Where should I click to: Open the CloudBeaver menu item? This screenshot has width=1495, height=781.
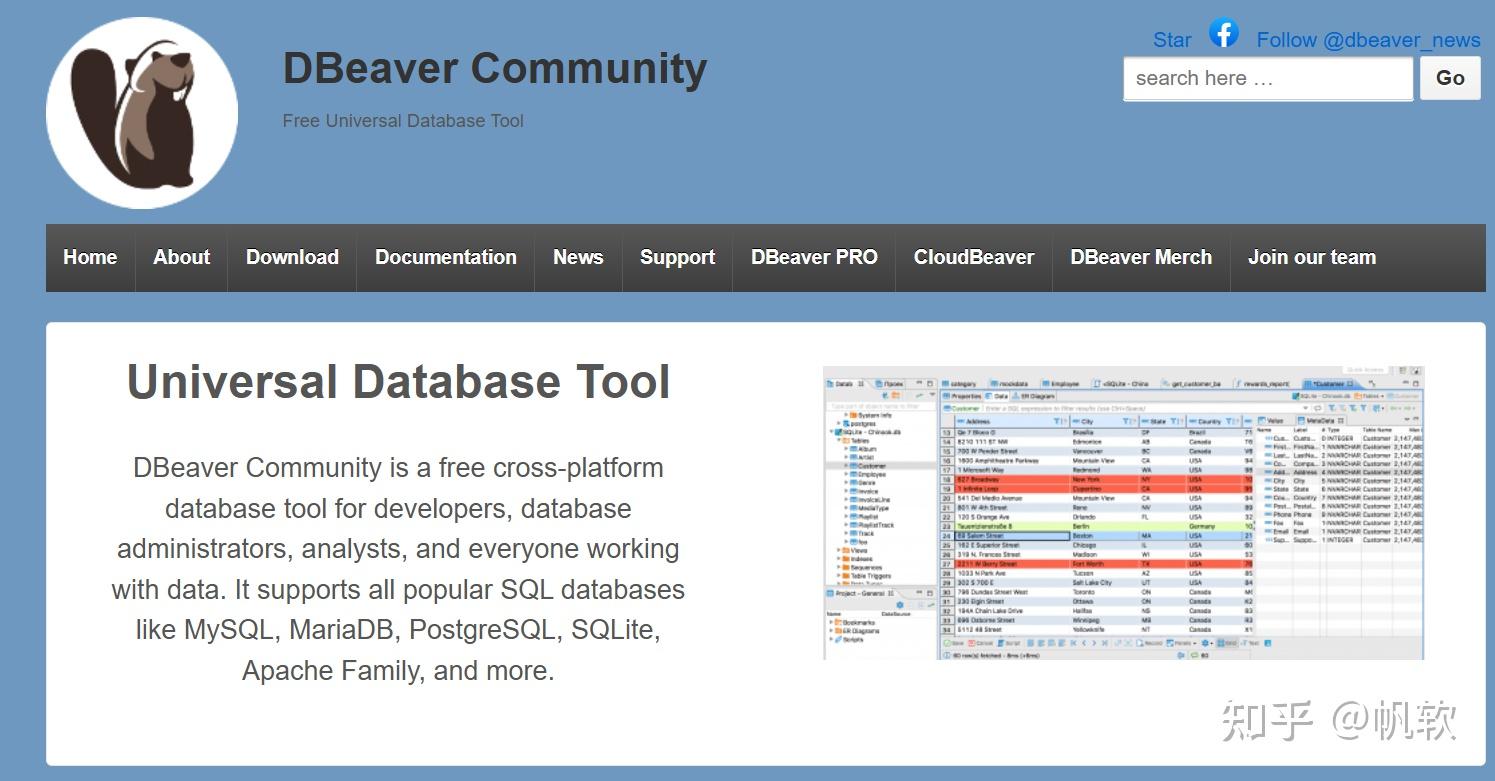click(974, 257)
